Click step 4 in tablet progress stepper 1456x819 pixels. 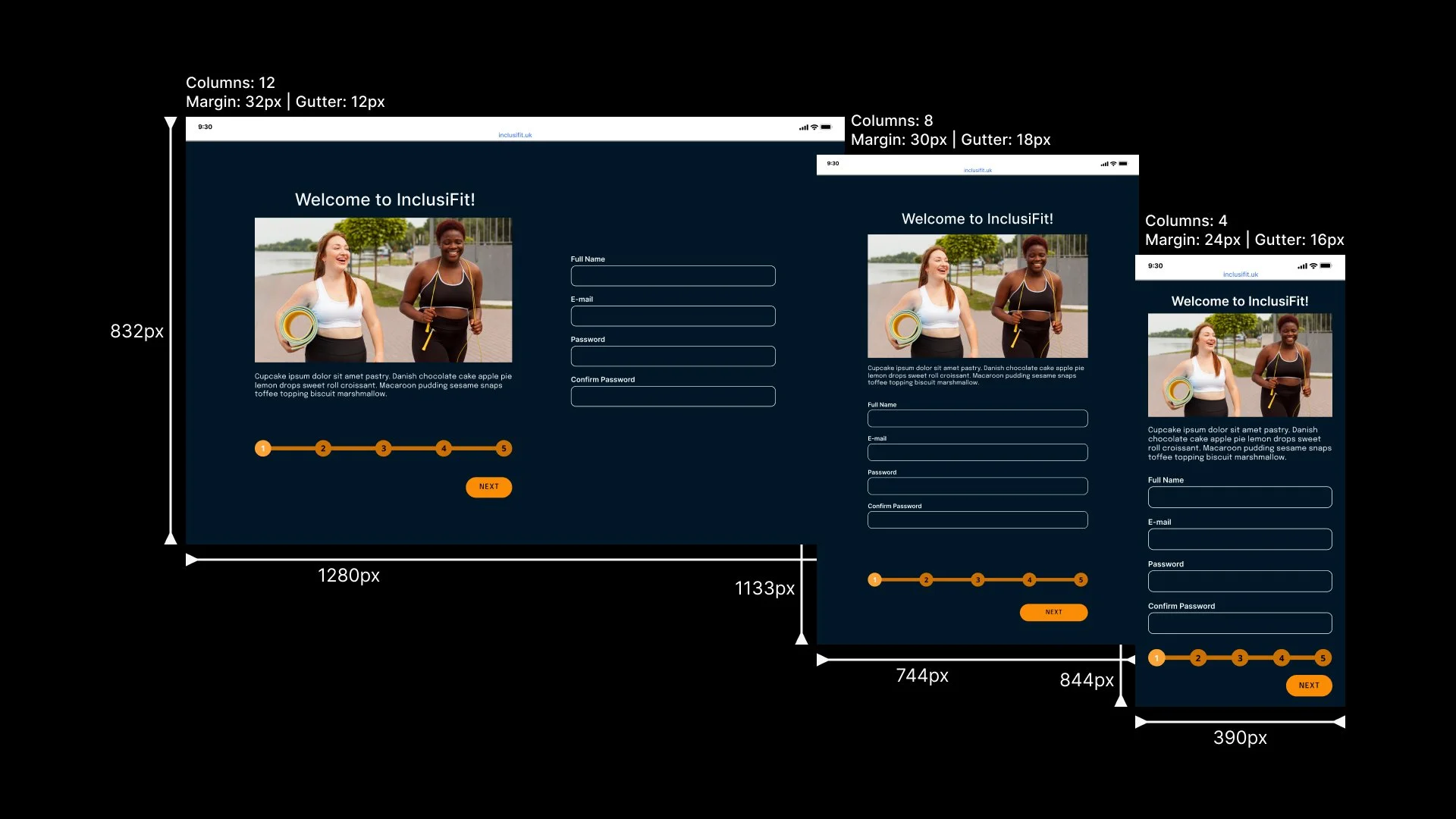coord(1029,580)
